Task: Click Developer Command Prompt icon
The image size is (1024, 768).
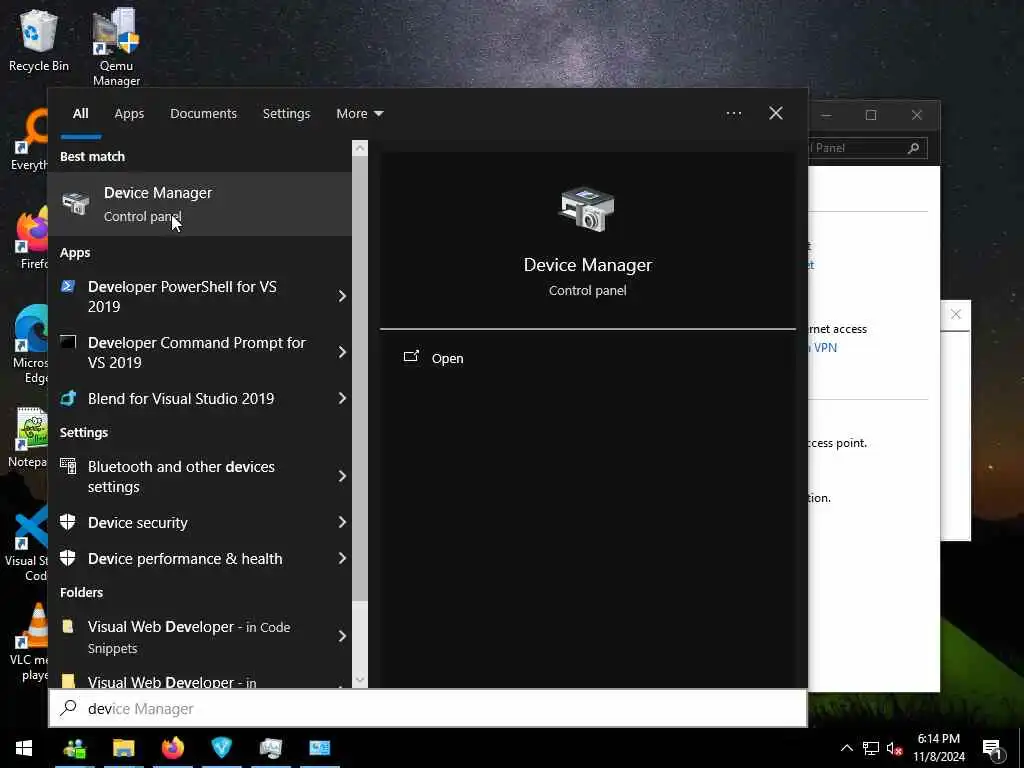Action: tap(68, 342)
